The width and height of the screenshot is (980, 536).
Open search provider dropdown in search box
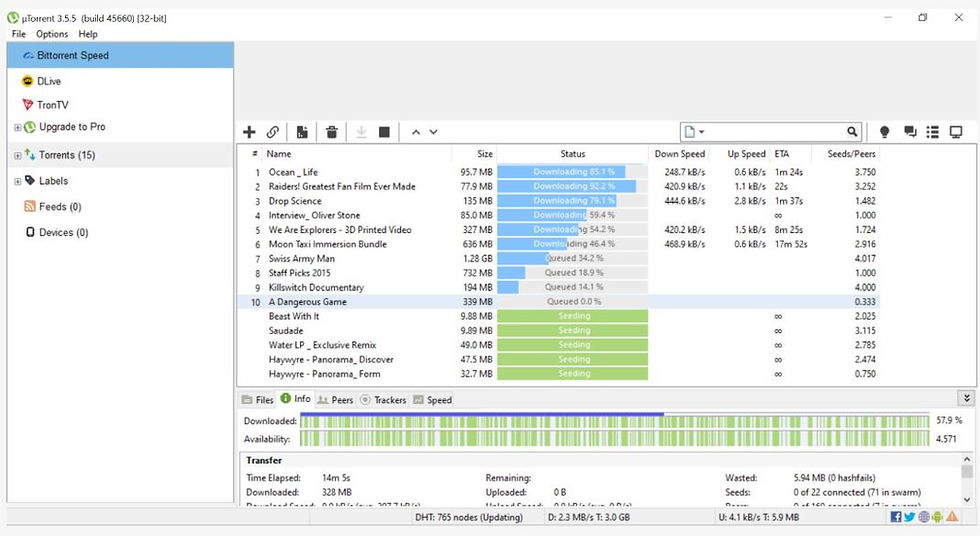pyautogui.click(x=694, y=132)
